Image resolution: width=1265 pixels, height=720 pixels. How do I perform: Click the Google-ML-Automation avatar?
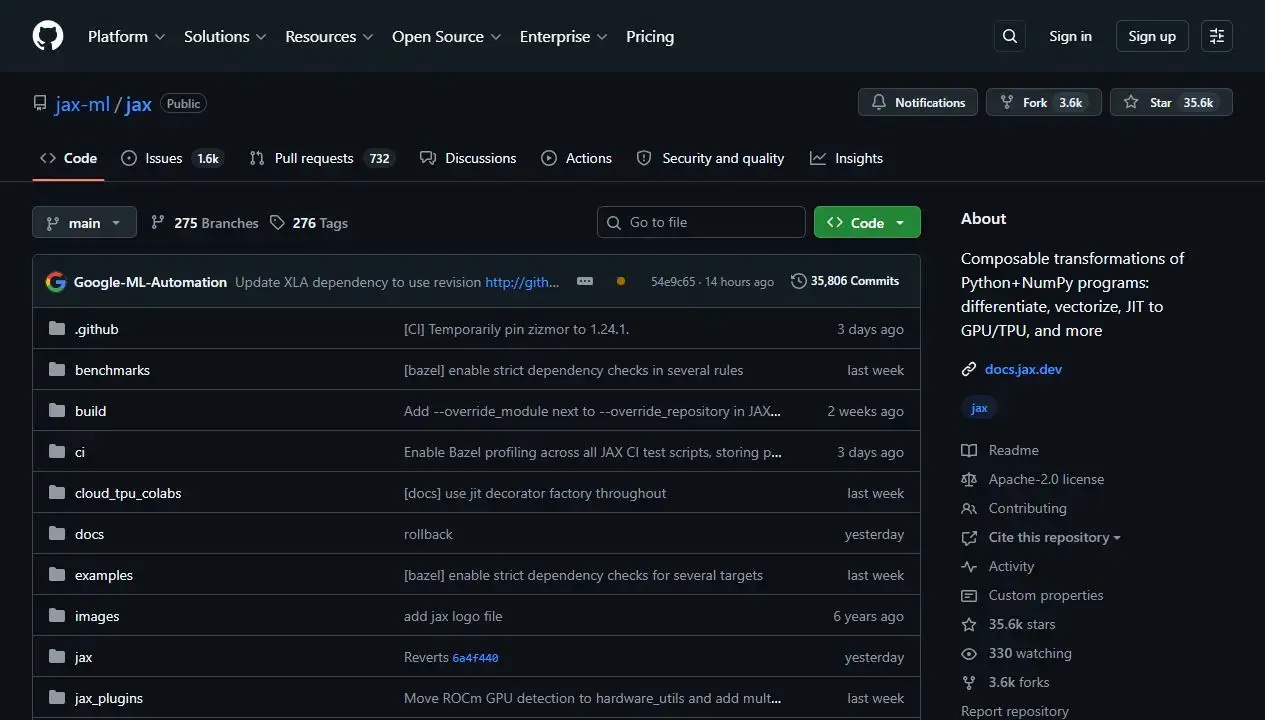pyautogui.click(x=56, y=282)
